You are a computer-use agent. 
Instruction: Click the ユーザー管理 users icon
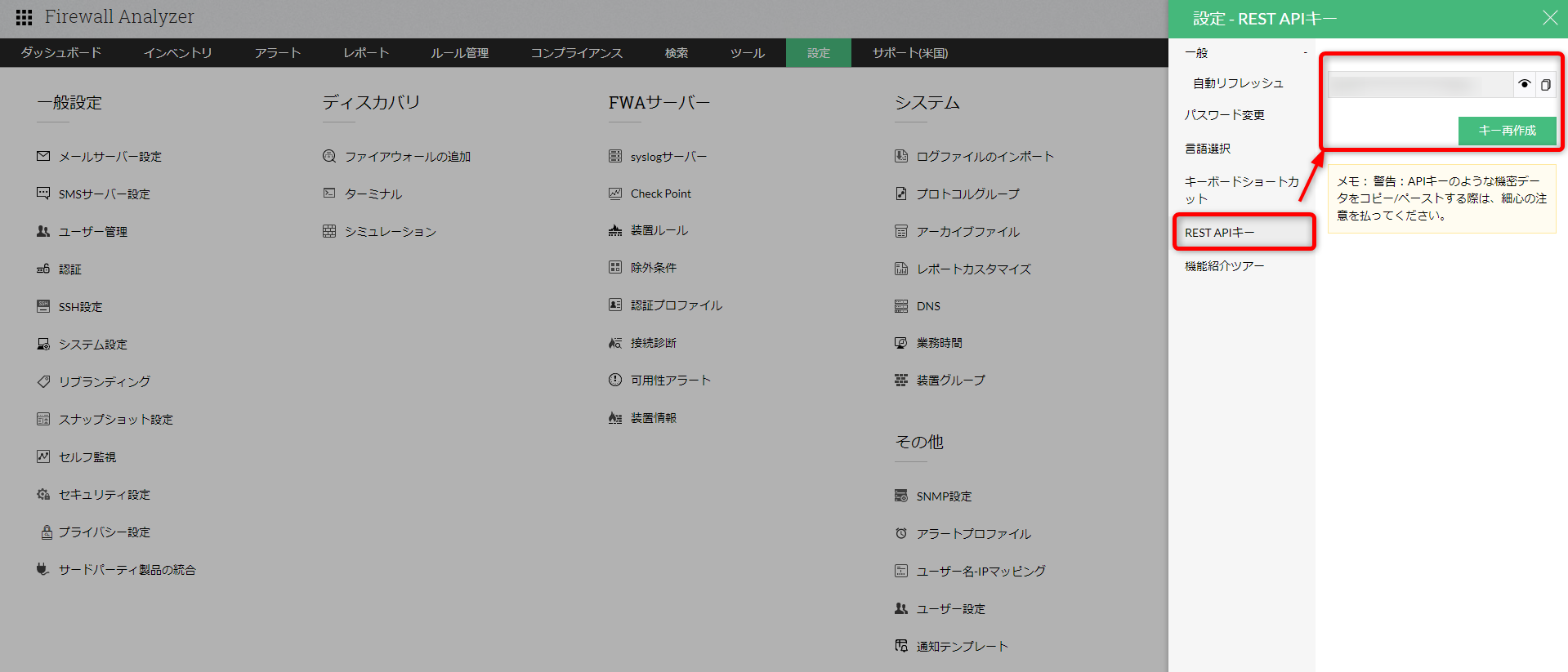pos(43,231)
